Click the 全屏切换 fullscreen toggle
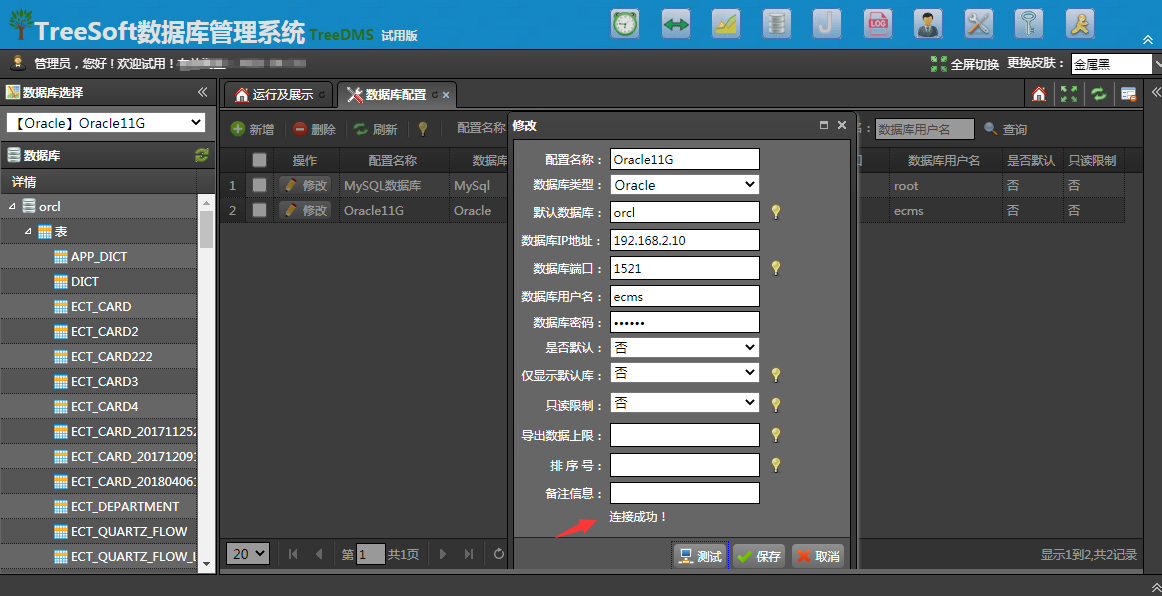 [964, 64]
